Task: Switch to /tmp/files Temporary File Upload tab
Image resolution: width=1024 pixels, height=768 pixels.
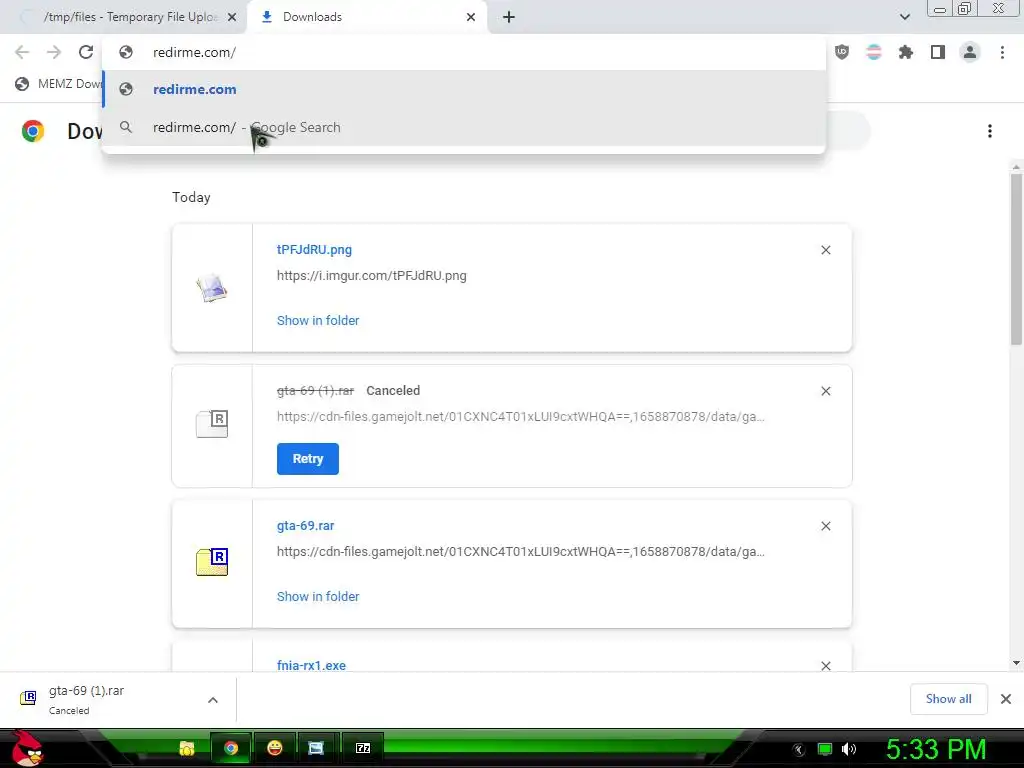Action: click(x=129, y=17)
